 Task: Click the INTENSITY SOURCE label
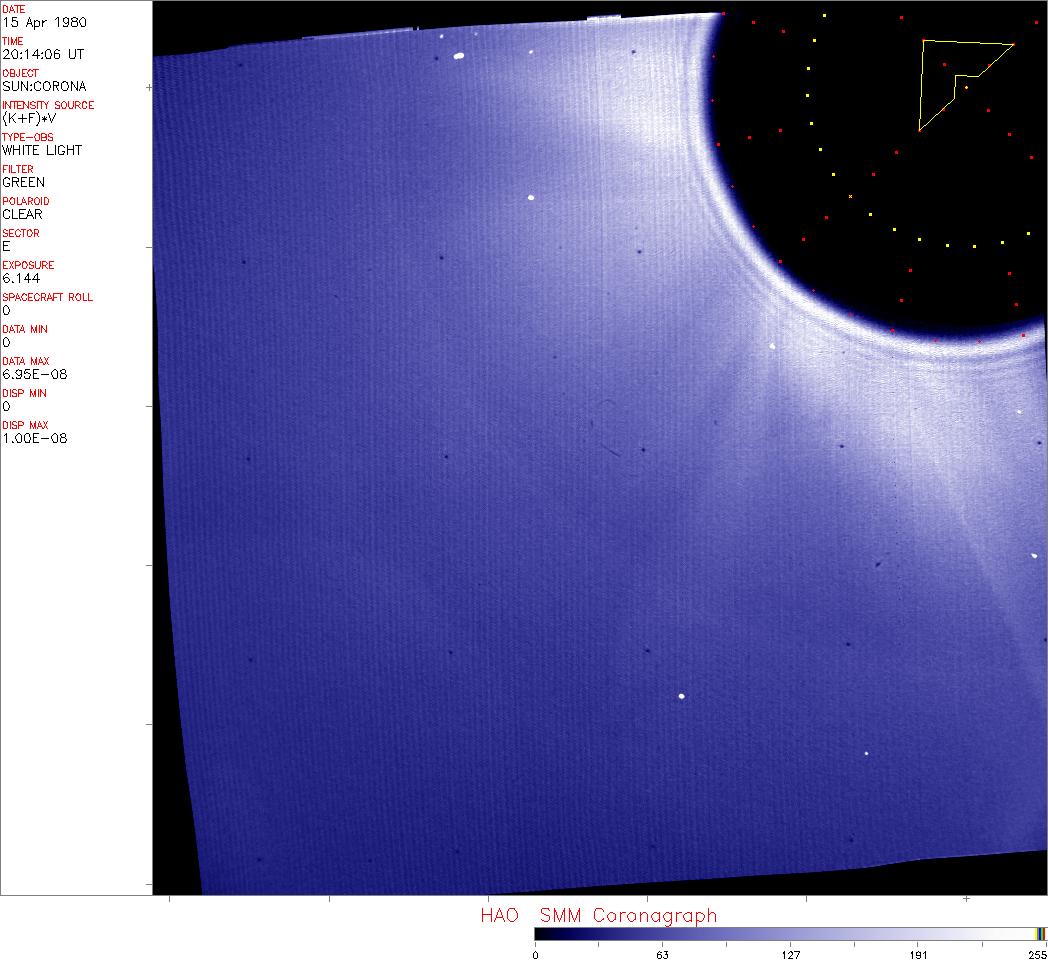(x=48, y=105)
